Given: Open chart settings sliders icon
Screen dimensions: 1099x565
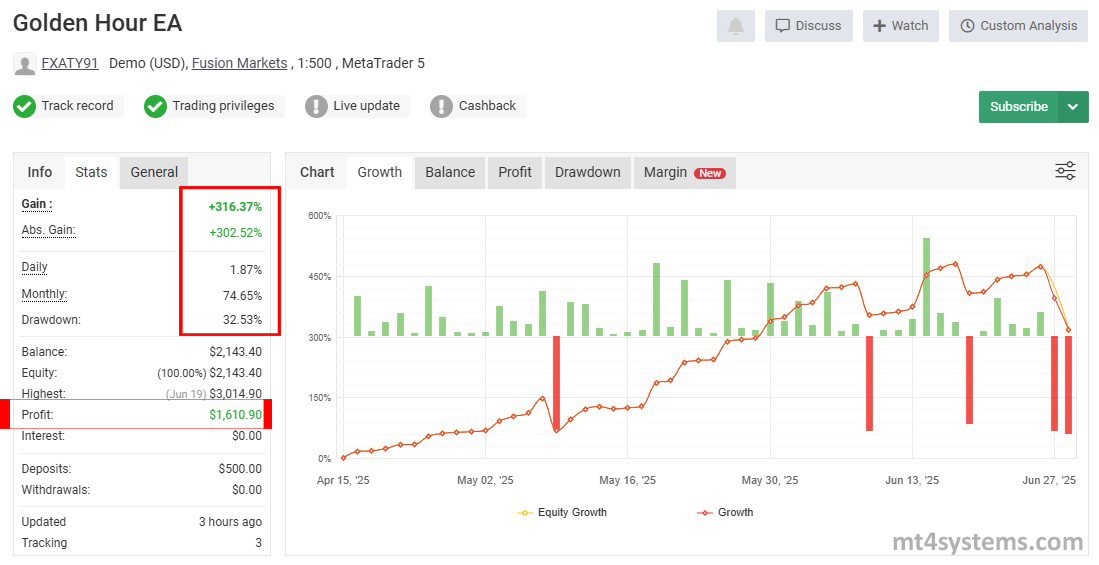Looking at the screenshot, I should click(x=1065, y=171).
